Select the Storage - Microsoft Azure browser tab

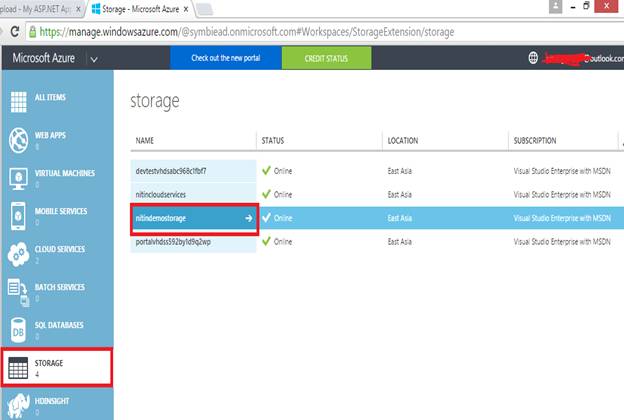tap(140, 9)
